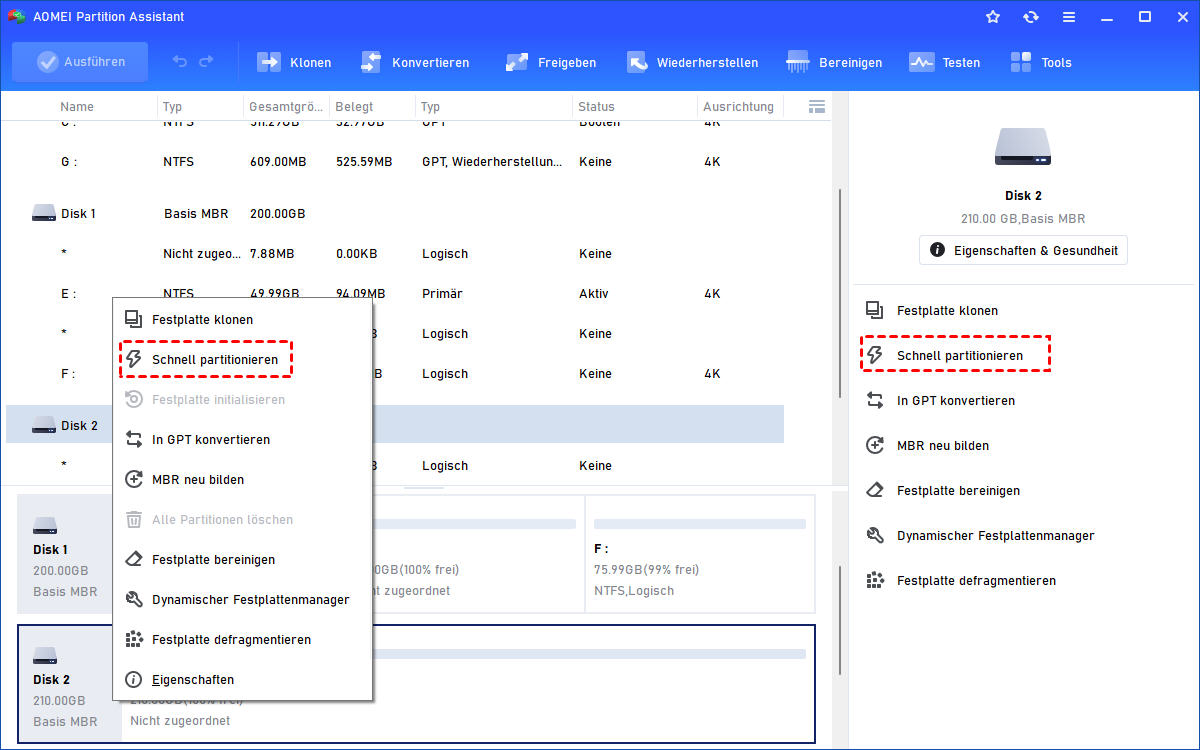Choose Eigenschaften in context menu
Screen dimensions: 1200x750
click(242, 679)
